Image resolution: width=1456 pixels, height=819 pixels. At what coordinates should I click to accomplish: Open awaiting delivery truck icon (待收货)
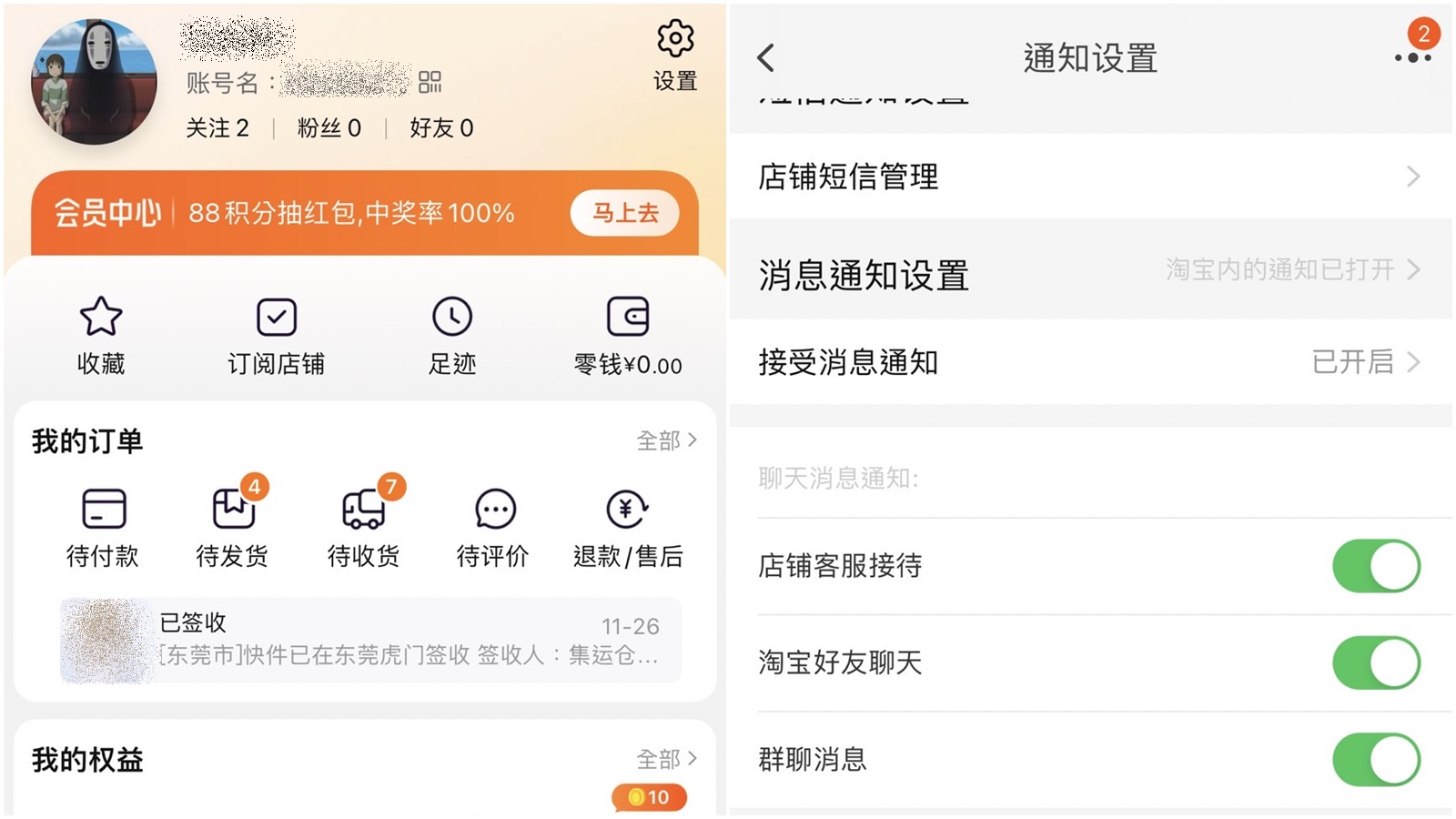(x=363, y=509)
